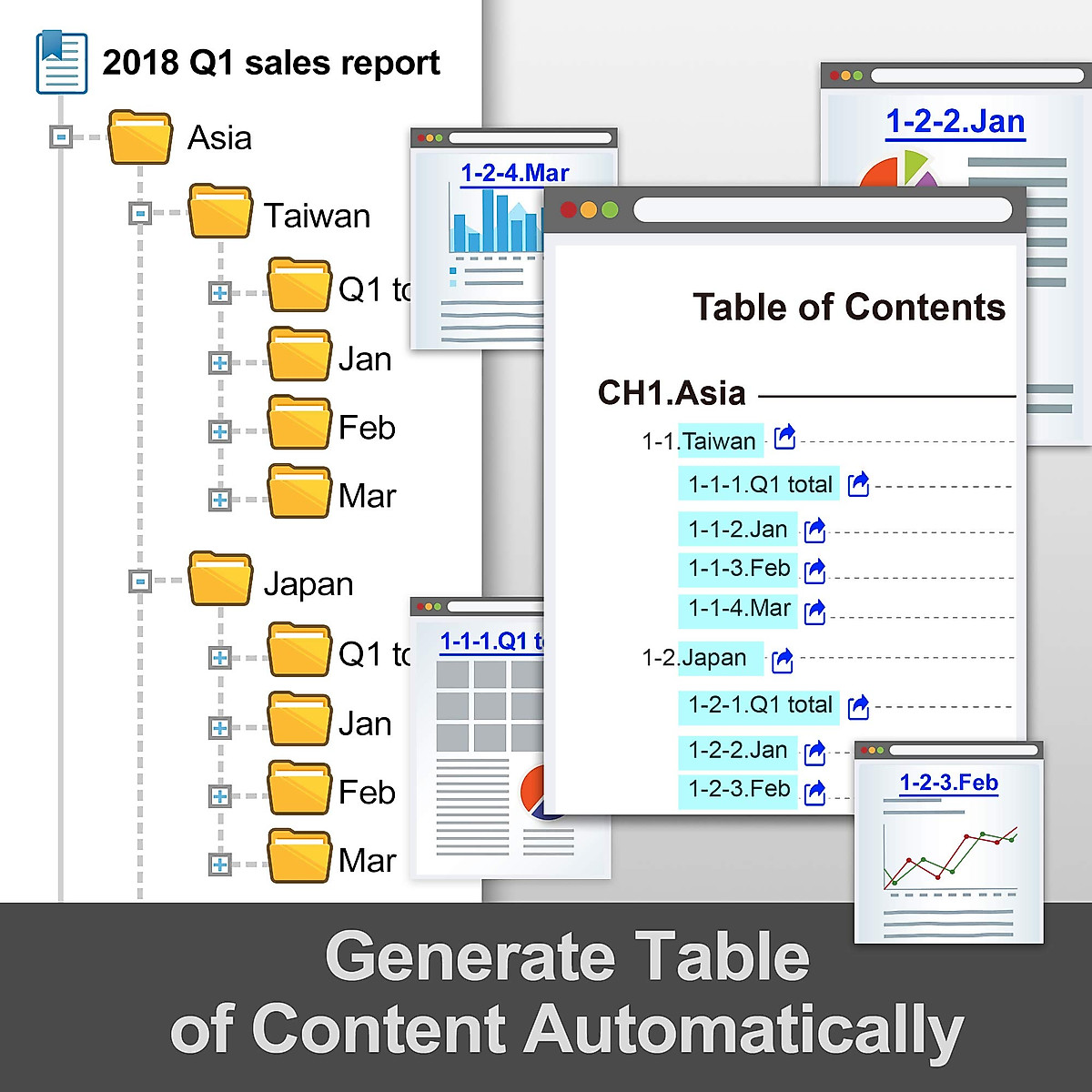
Task: Click the share icon next to 1-2.Japan
Action: point(783,661)
